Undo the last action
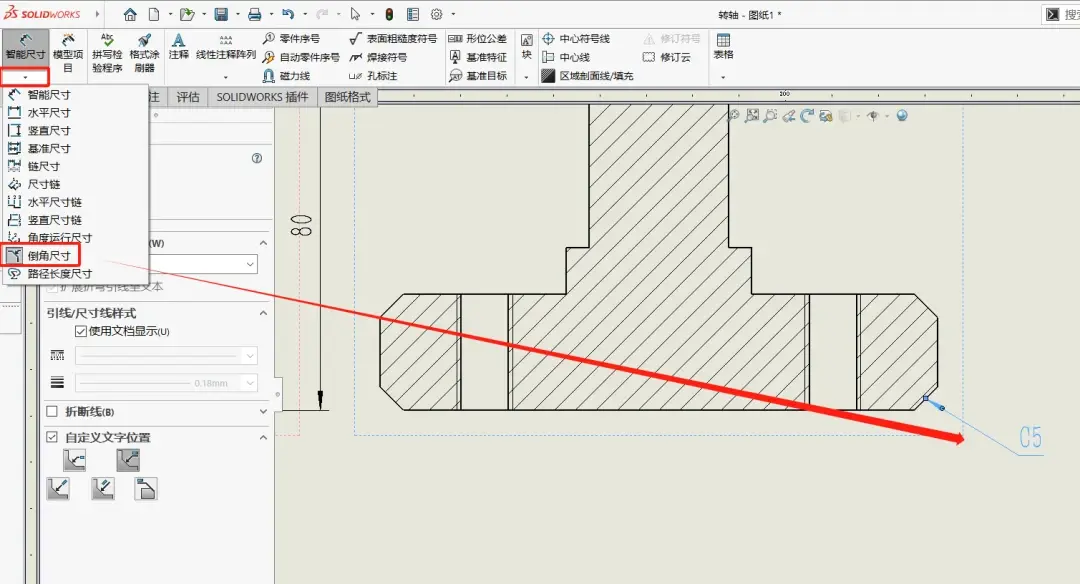This screenshot has width=1080, height=584. click(x=288, y=14)
